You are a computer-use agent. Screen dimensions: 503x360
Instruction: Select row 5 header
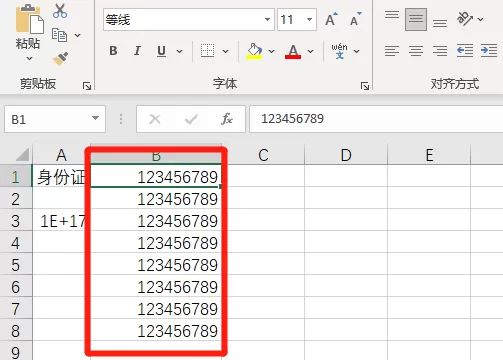[x=16, y=265]
